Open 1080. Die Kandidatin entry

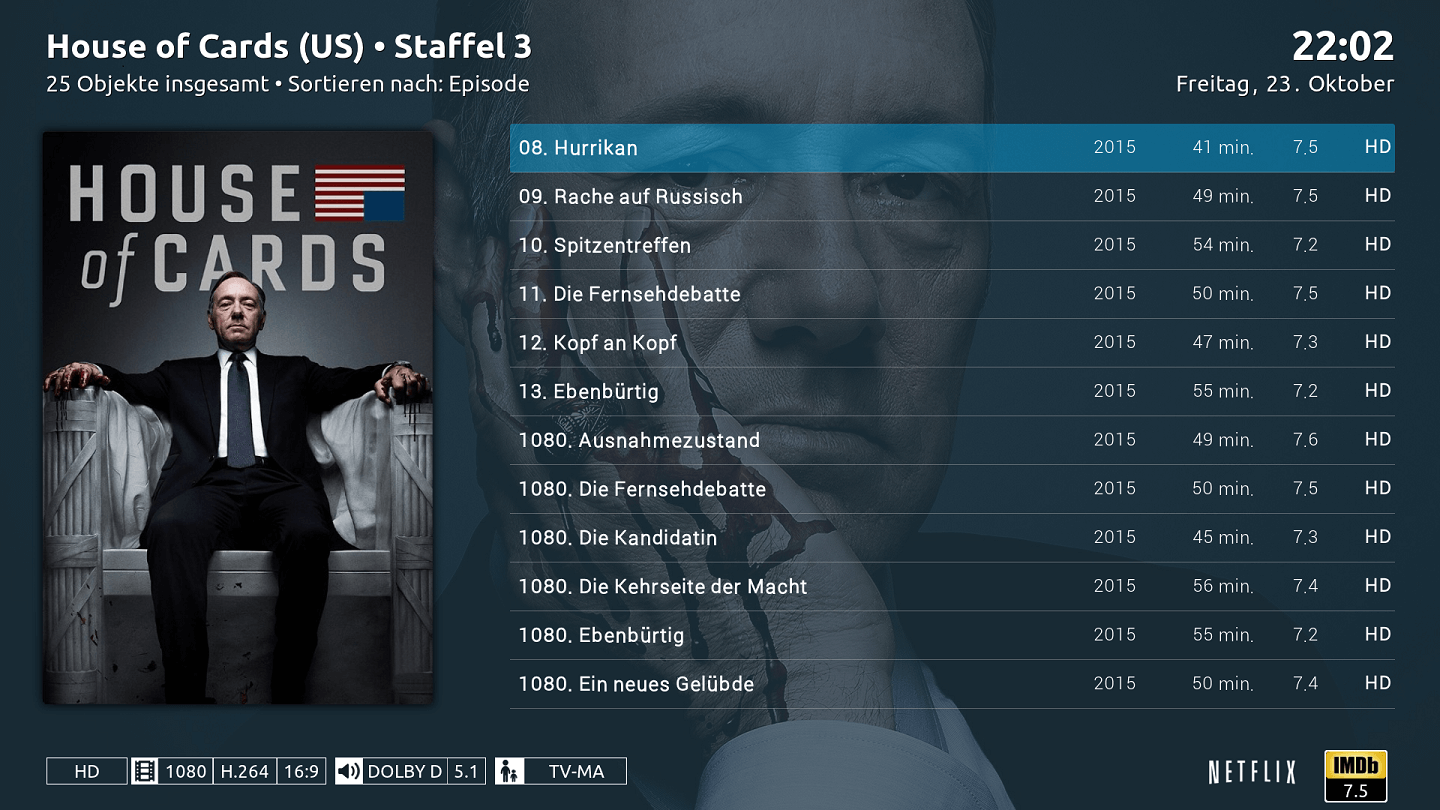point(952,538)
